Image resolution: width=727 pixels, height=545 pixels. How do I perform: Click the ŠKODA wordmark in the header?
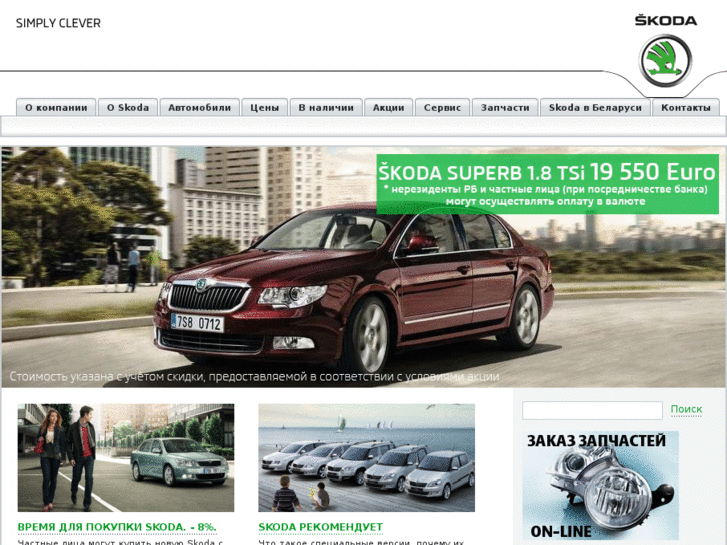[666, 20]
